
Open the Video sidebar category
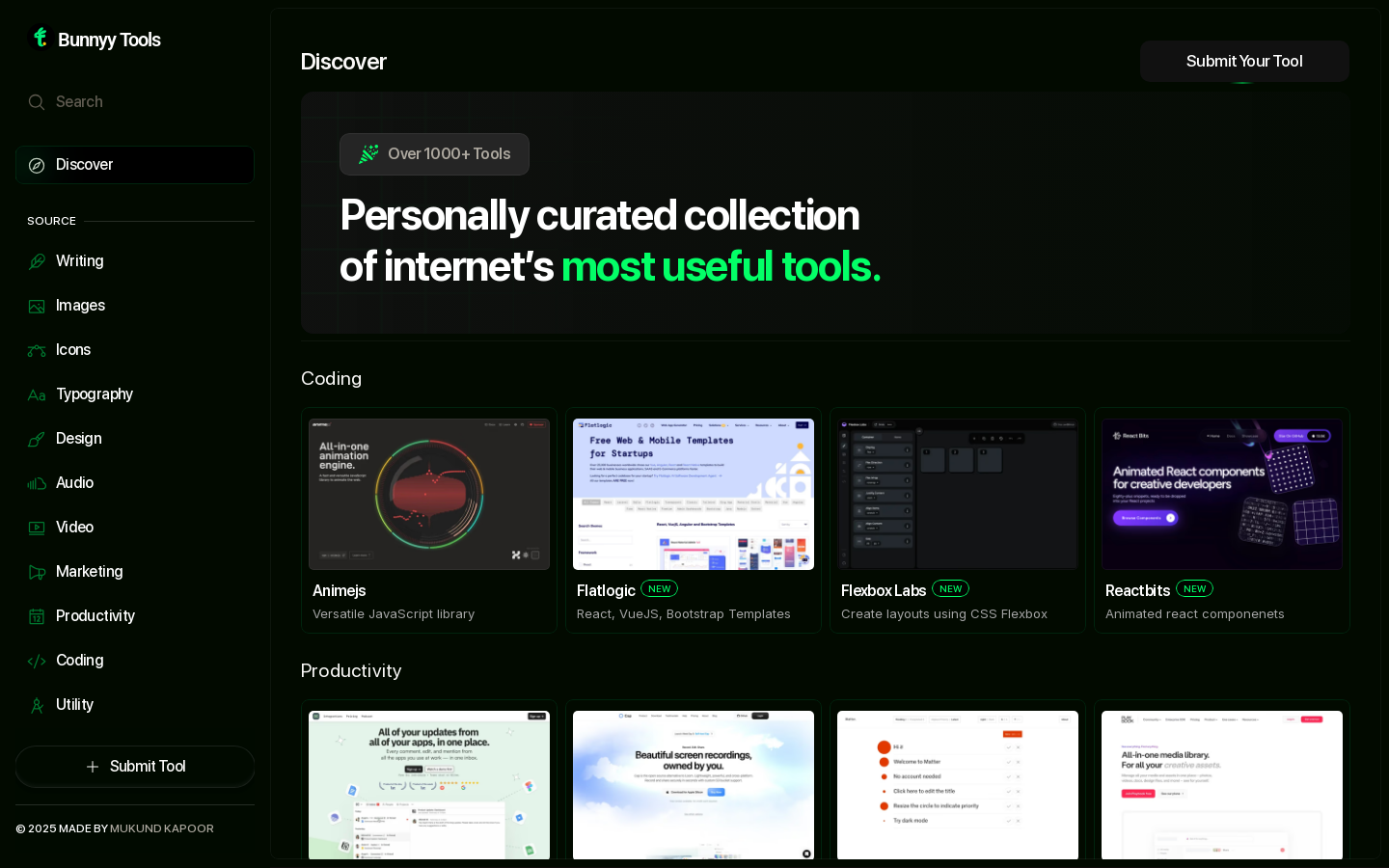[x=135, y=528]
